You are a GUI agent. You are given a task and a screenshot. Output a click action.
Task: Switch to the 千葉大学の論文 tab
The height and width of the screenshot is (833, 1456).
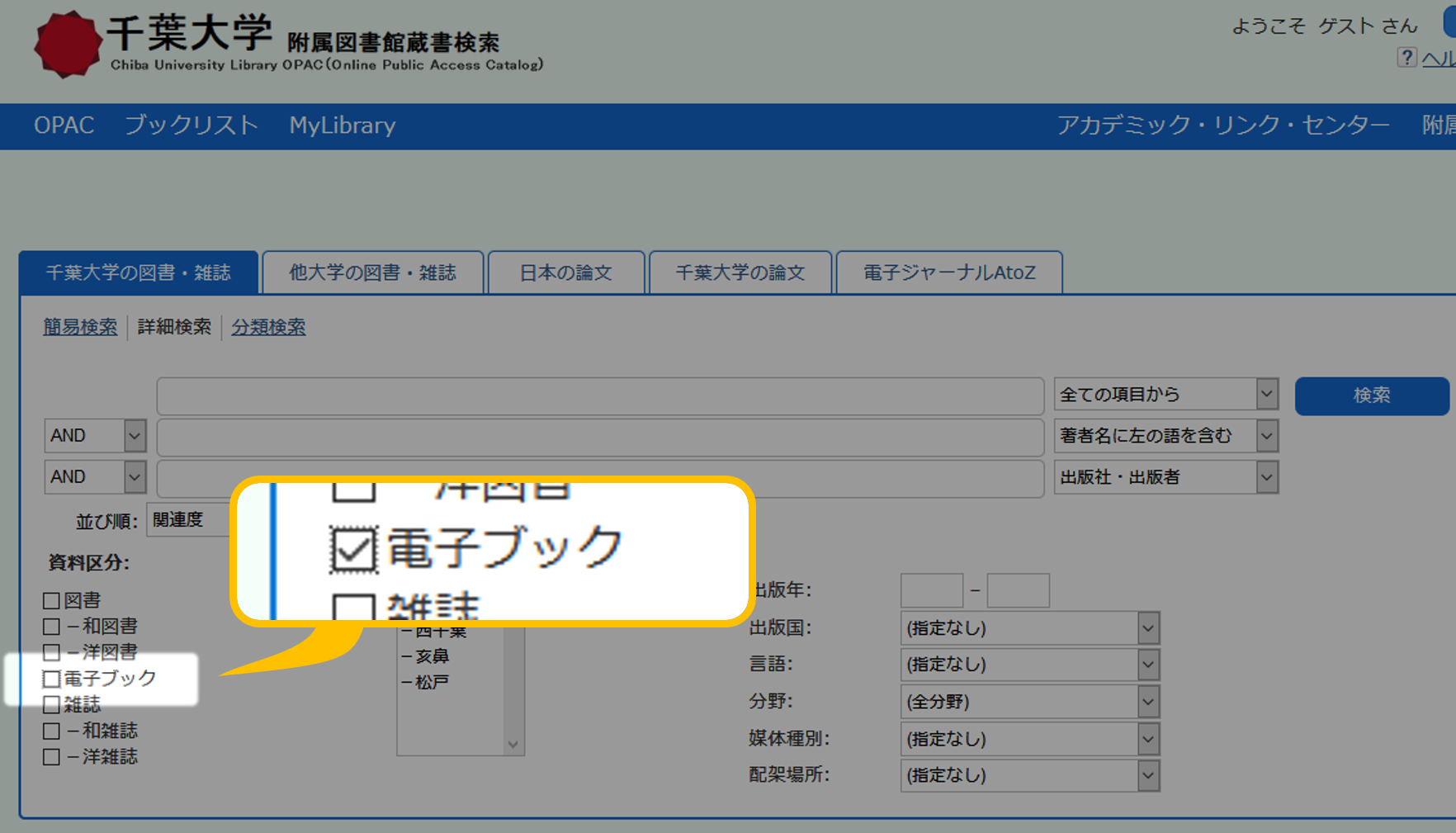740,272
